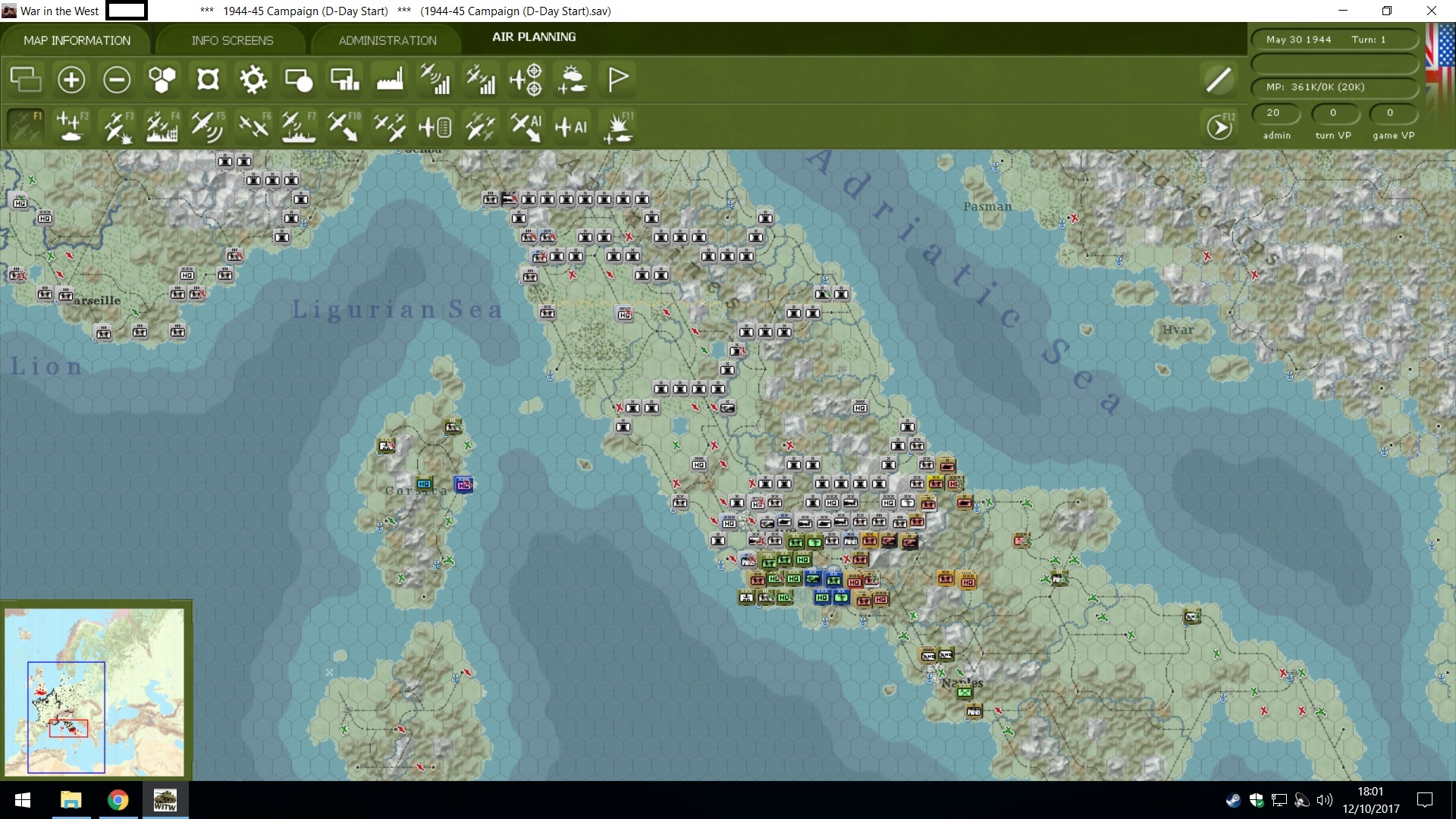Screen dimensions: 1456x819
Task: Select F7 naval patrol mode icon
Action: pos(299,126)
